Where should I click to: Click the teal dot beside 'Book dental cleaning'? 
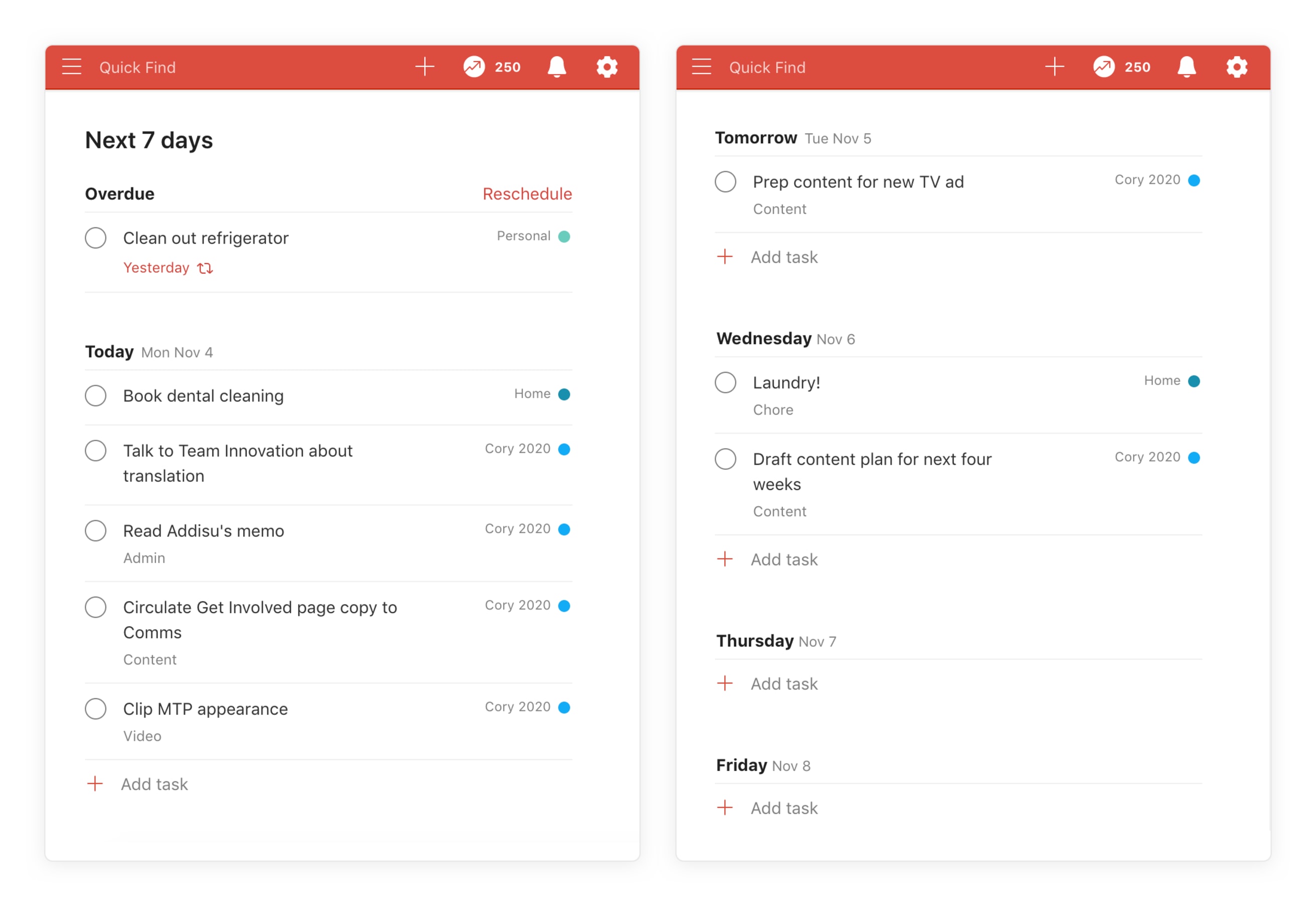point(564,394)
